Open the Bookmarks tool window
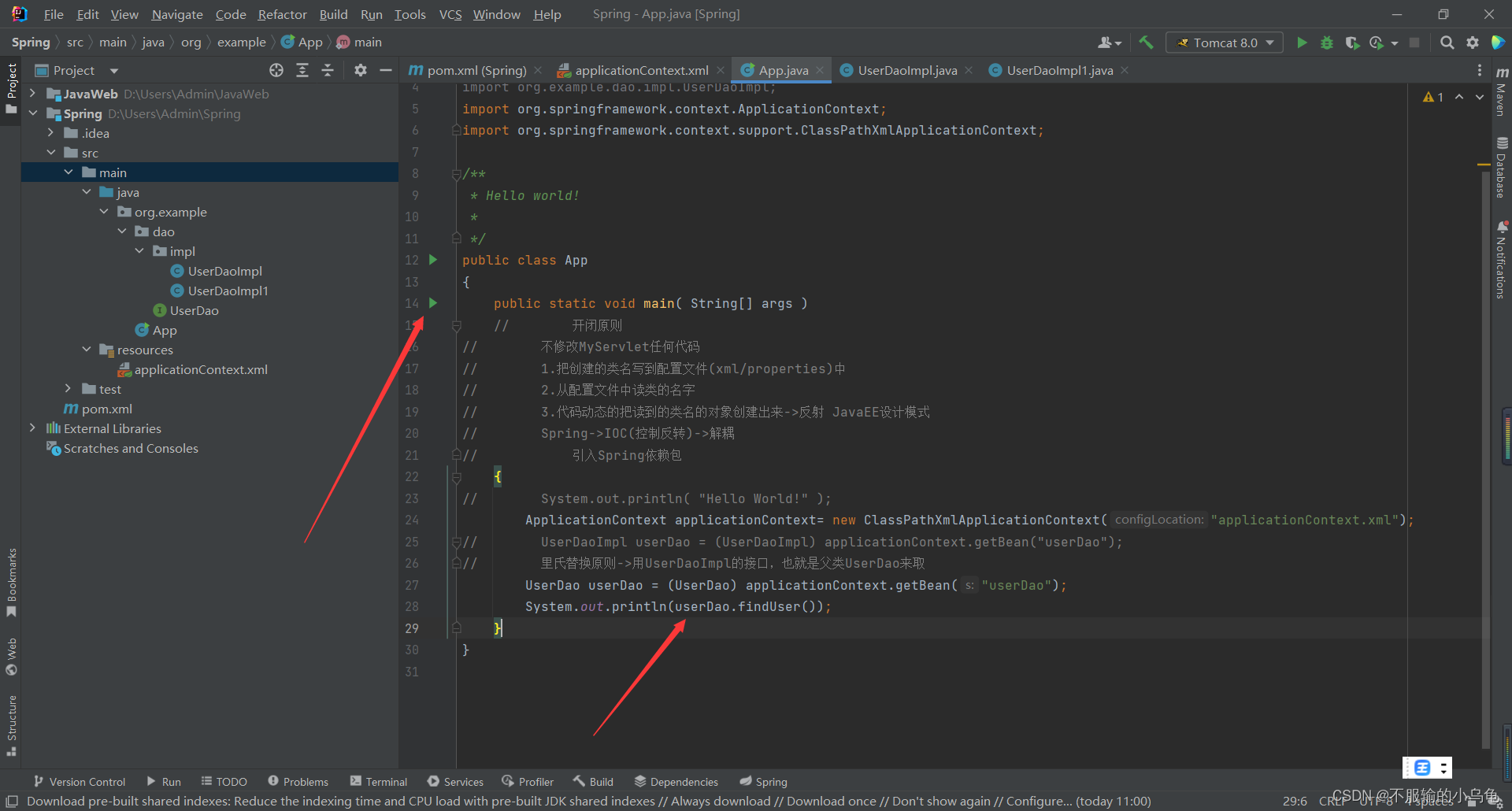 [11, 582]
